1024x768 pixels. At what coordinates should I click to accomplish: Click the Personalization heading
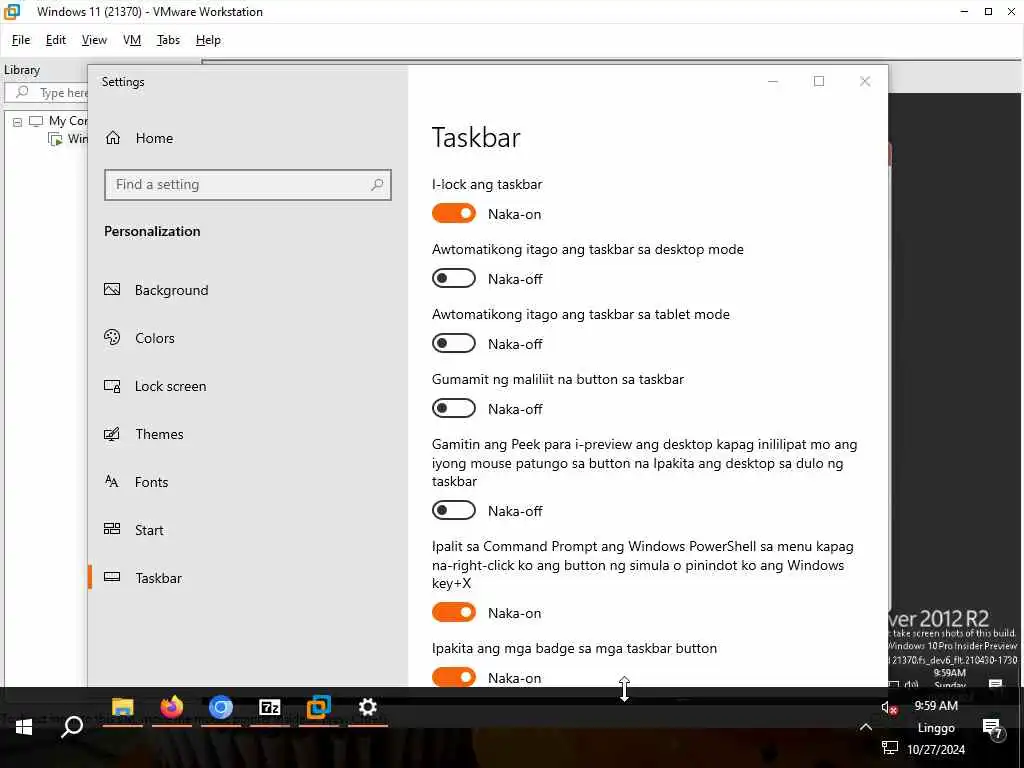point(152,231)
